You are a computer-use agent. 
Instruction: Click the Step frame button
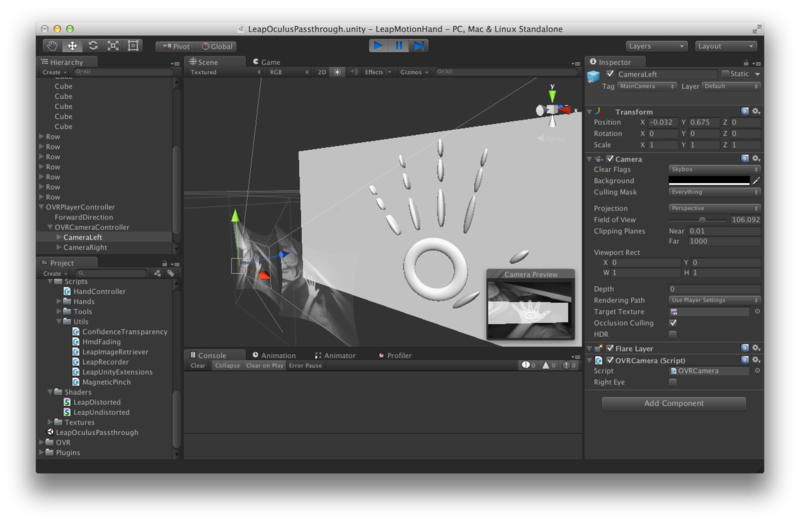pyautogui.click(x=418, y=46)
